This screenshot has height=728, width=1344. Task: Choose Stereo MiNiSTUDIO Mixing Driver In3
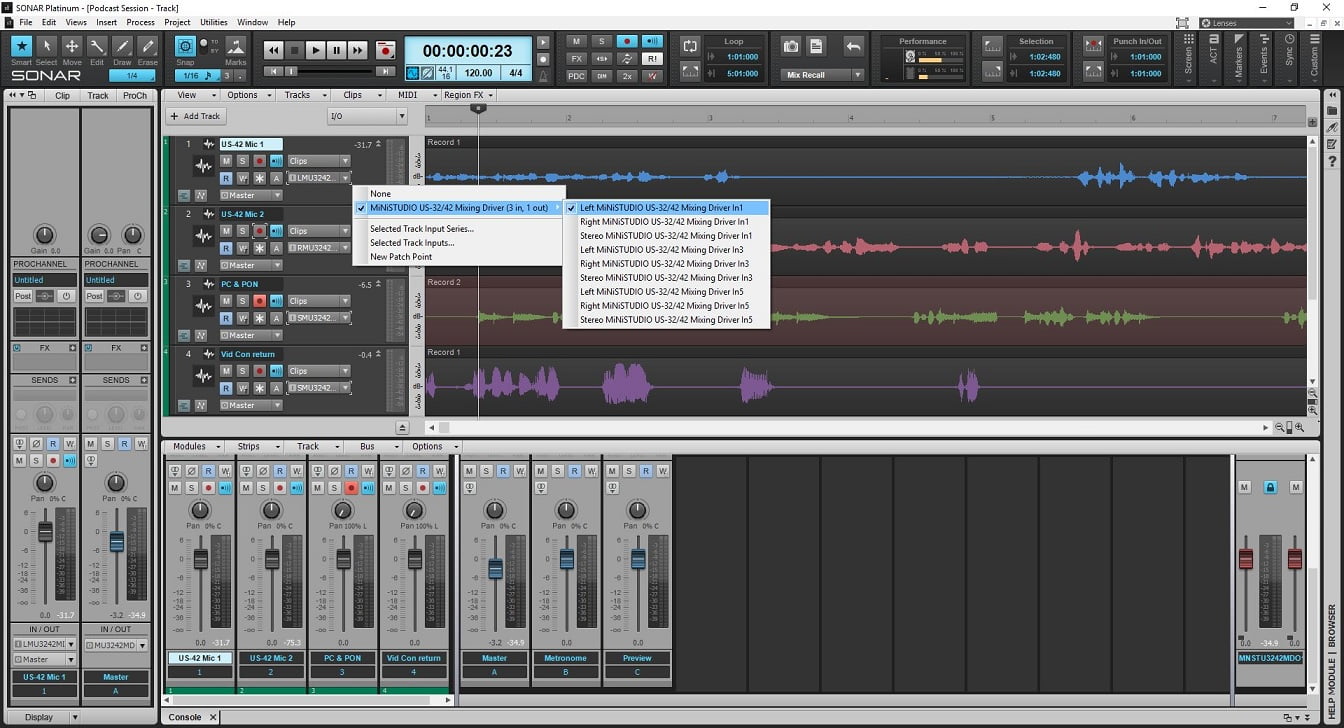[x=667, y=278]
